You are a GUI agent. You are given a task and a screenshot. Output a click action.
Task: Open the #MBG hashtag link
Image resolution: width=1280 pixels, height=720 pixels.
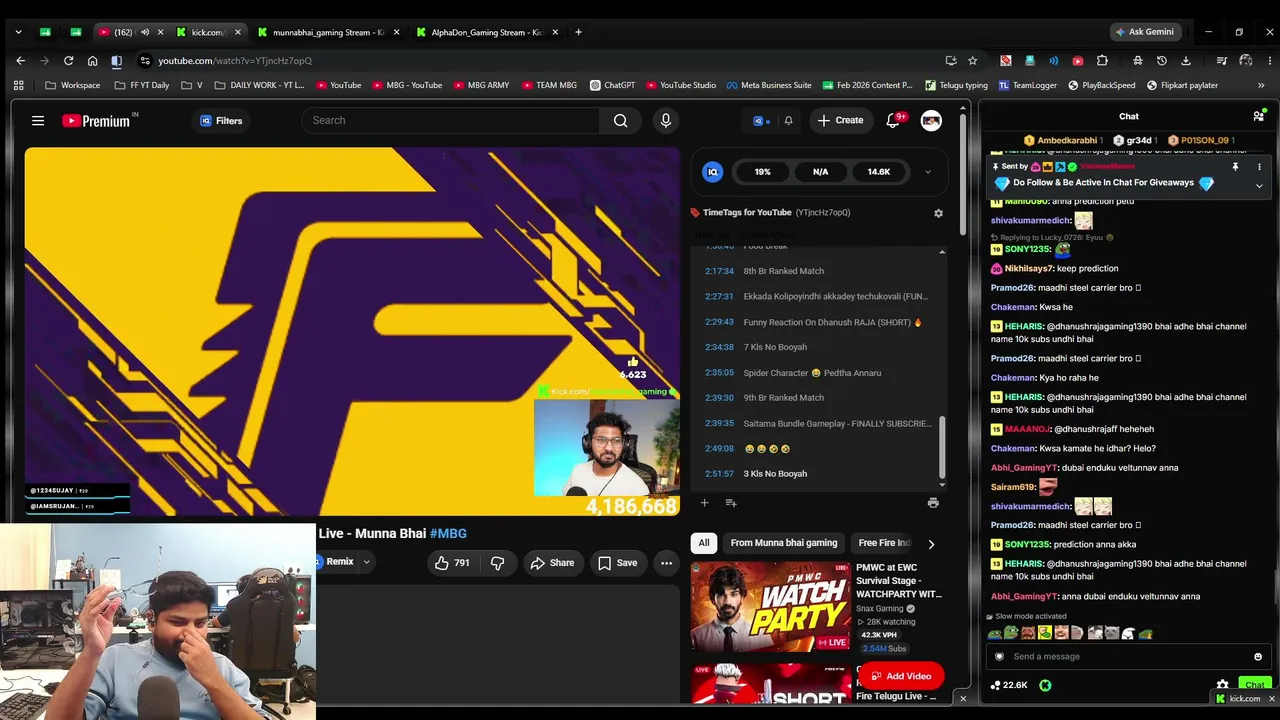pos(448,533)
